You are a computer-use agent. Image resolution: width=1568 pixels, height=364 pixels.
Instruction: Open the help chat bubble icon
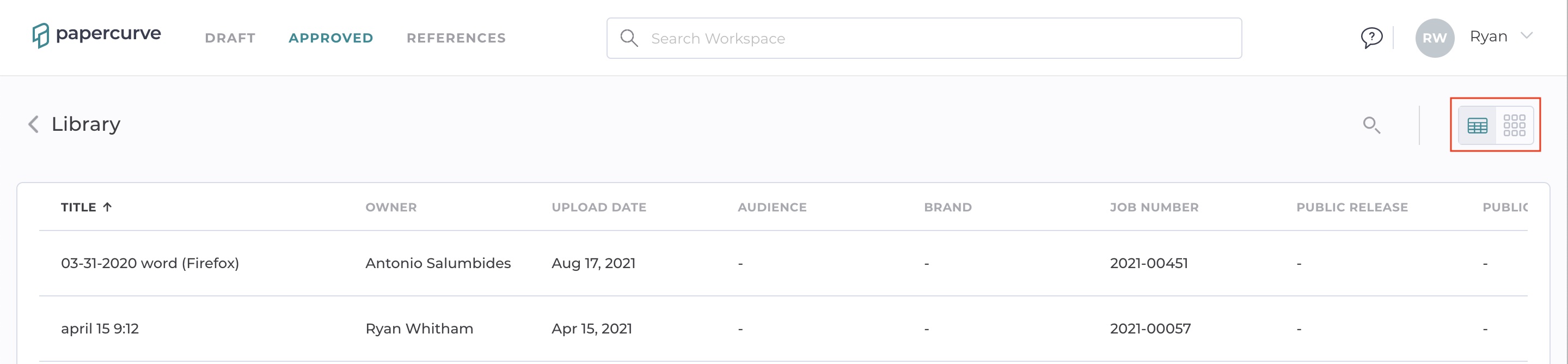[1371, 38]
